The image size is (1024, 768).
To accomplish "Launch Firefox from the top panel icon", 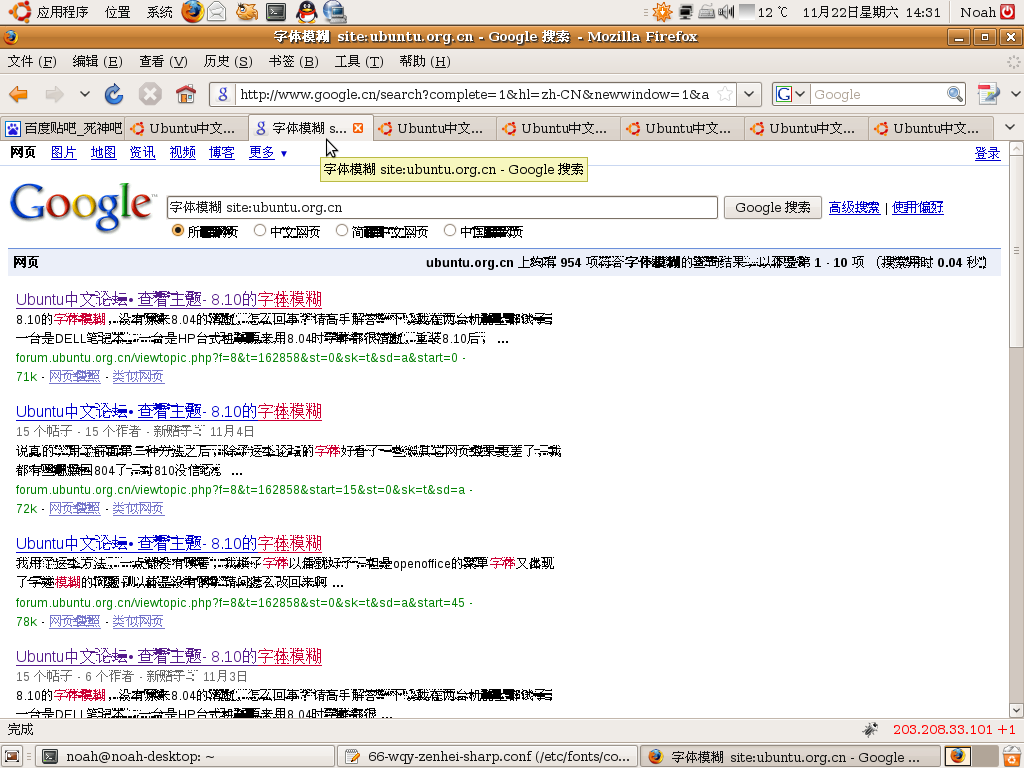I will (x=193, y=12).
